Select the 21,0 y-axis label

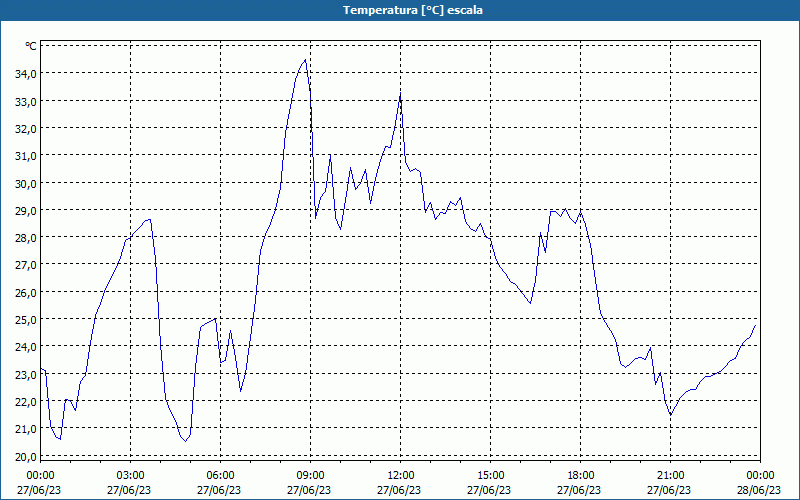pyautogui.click(x=26, y=429)
